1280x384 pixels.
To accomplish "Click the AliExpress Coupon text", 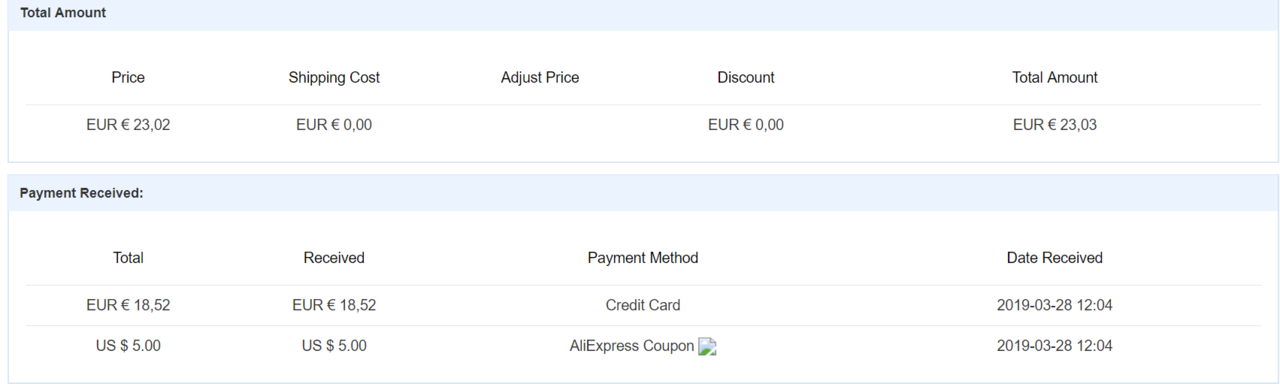I will (x=632, y=346).
